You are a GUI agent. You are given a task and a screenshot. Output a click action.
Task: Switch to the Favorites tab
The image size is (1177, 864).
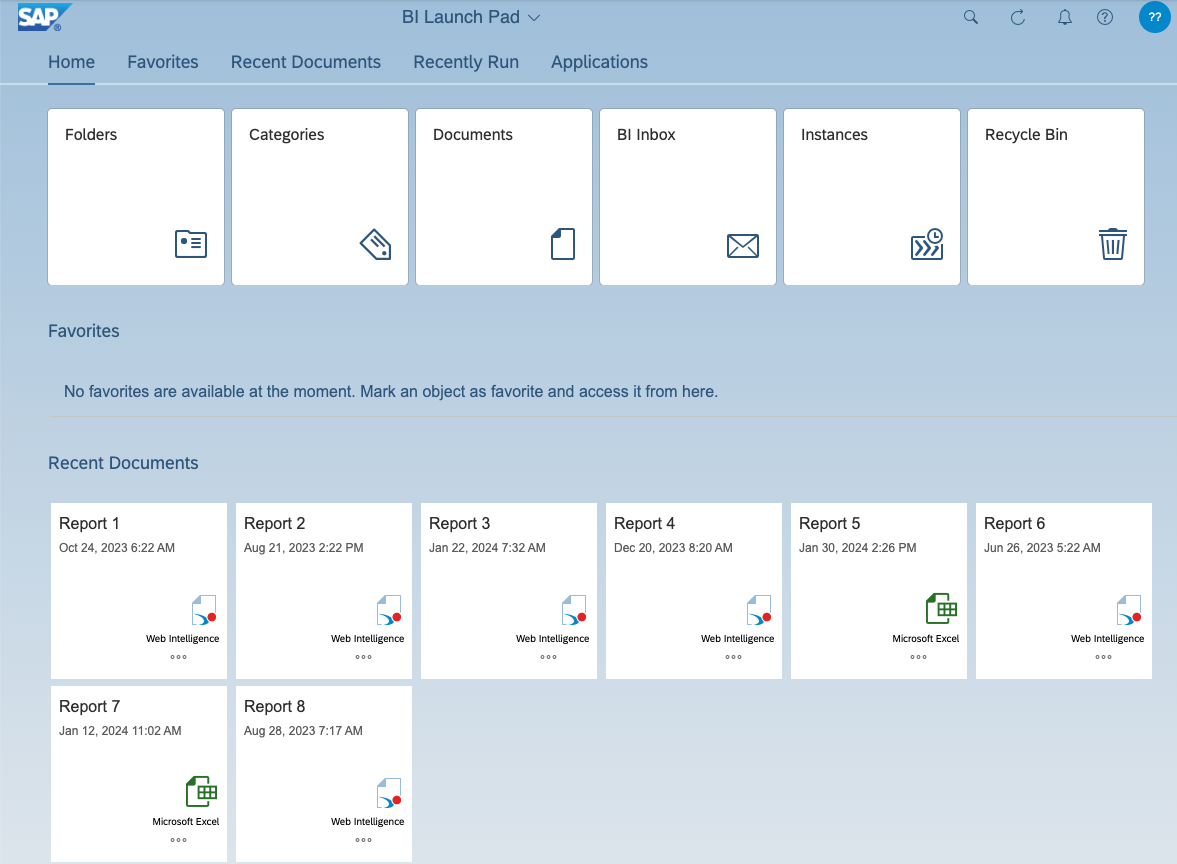(x=162, y=62)
